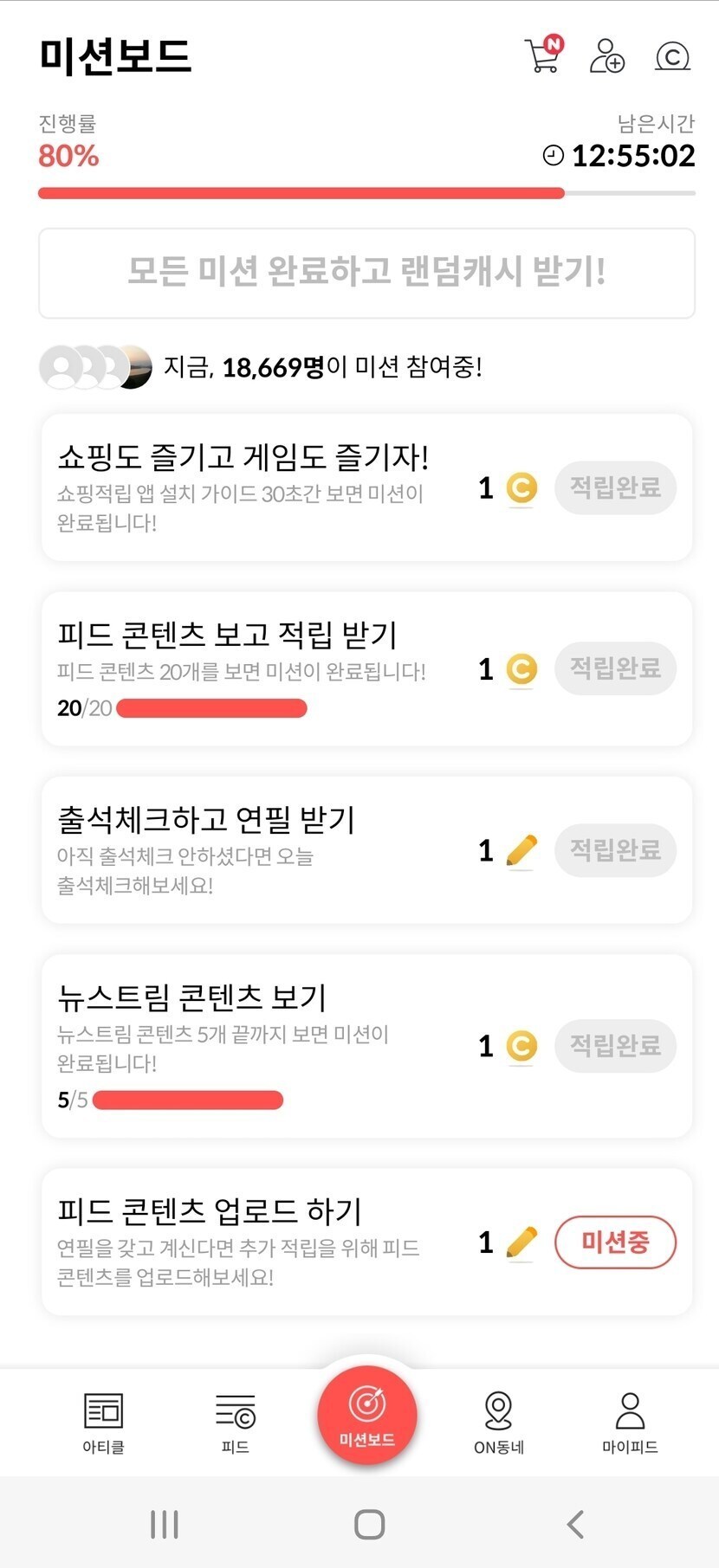The height and width of the screenshot is (1568, 719).
Task: Tap the participant avatars group
Action: 95,367
